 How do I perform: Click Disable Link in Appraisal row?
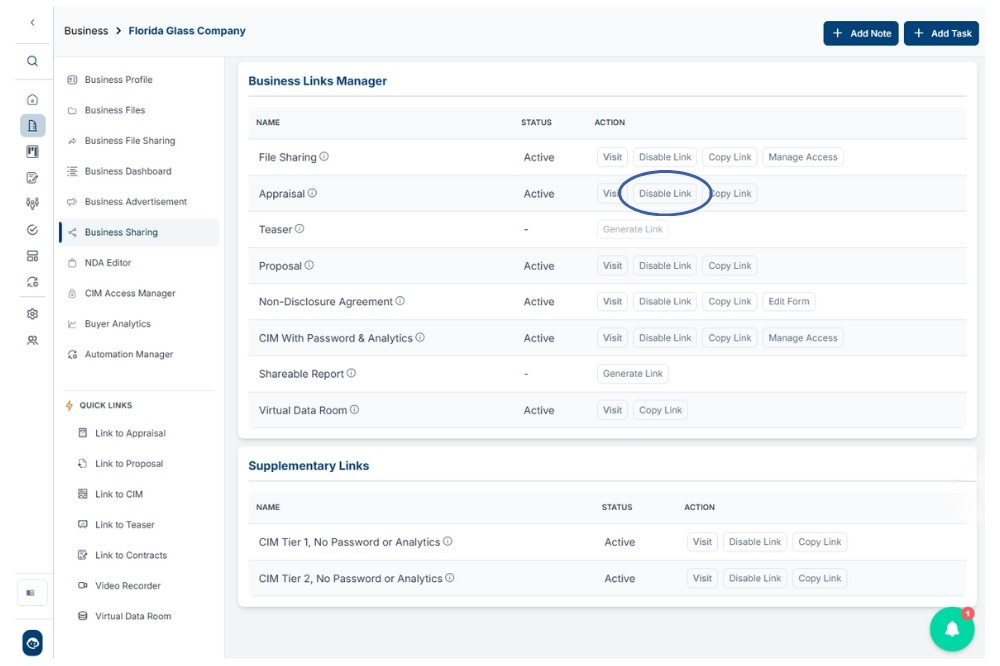(x=665, y=193)
